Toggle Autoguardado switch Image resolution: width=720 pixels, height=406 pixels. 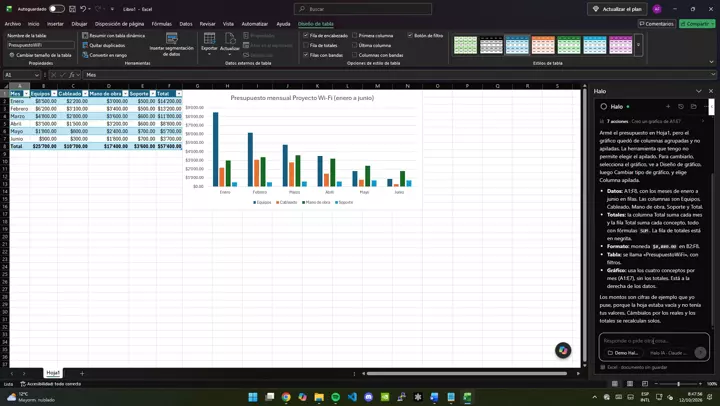pos(56,9)
